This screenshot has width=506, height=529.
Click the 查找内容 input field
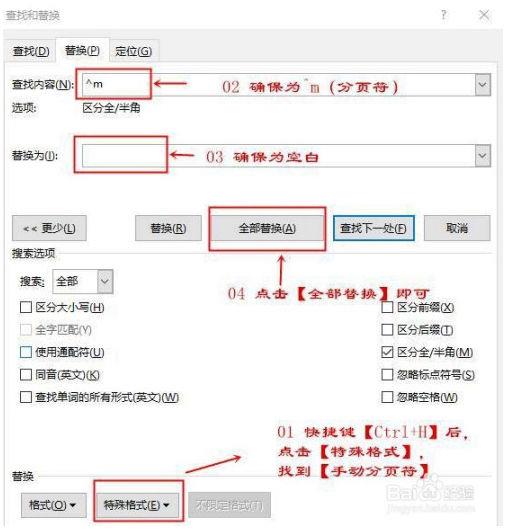tap(279, 84)
